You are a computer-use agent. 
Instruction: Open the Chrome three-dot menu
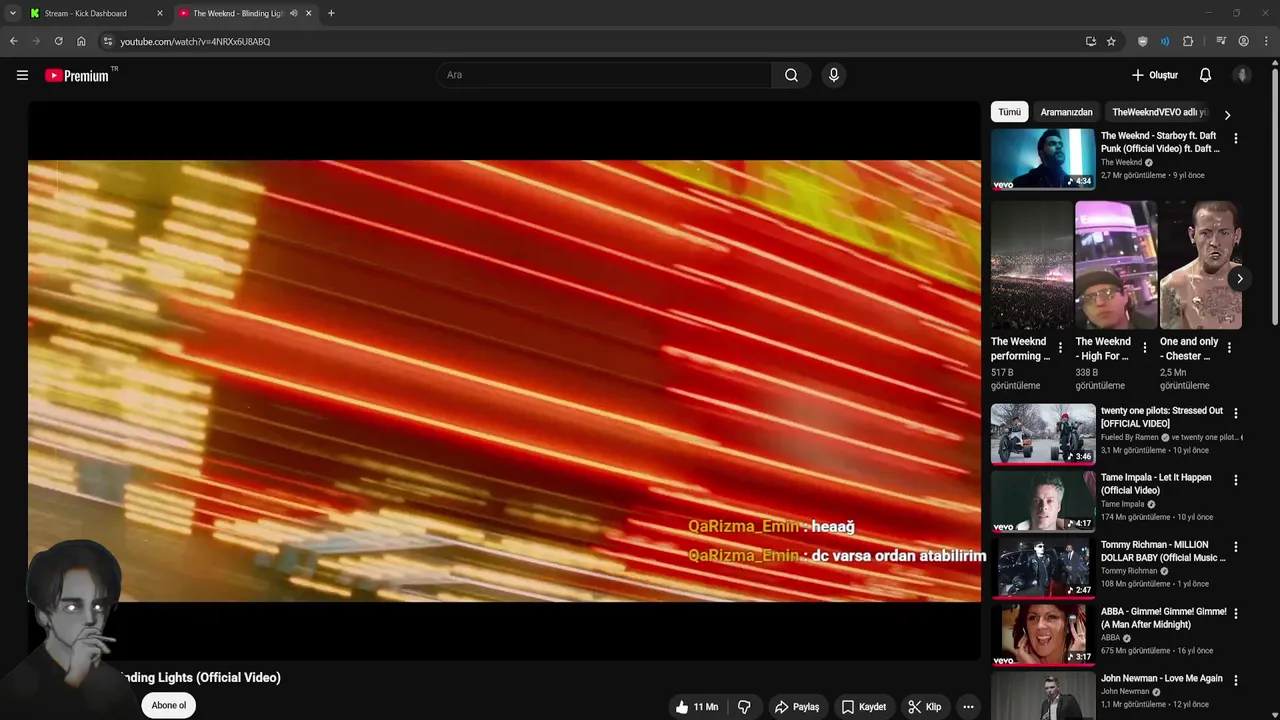(1266, 41)
